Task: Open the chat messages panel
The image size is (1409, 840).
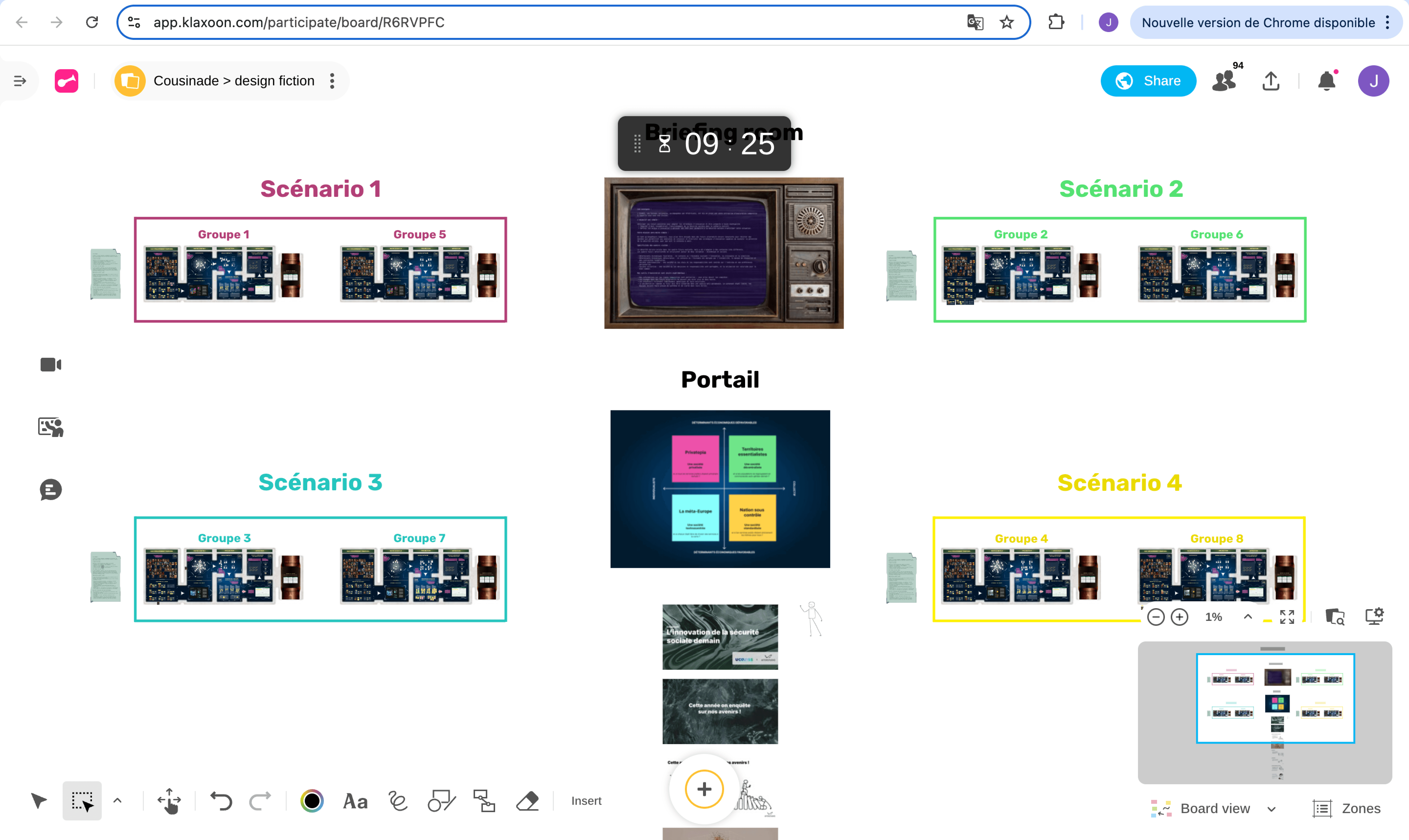Action: (50, 490)
